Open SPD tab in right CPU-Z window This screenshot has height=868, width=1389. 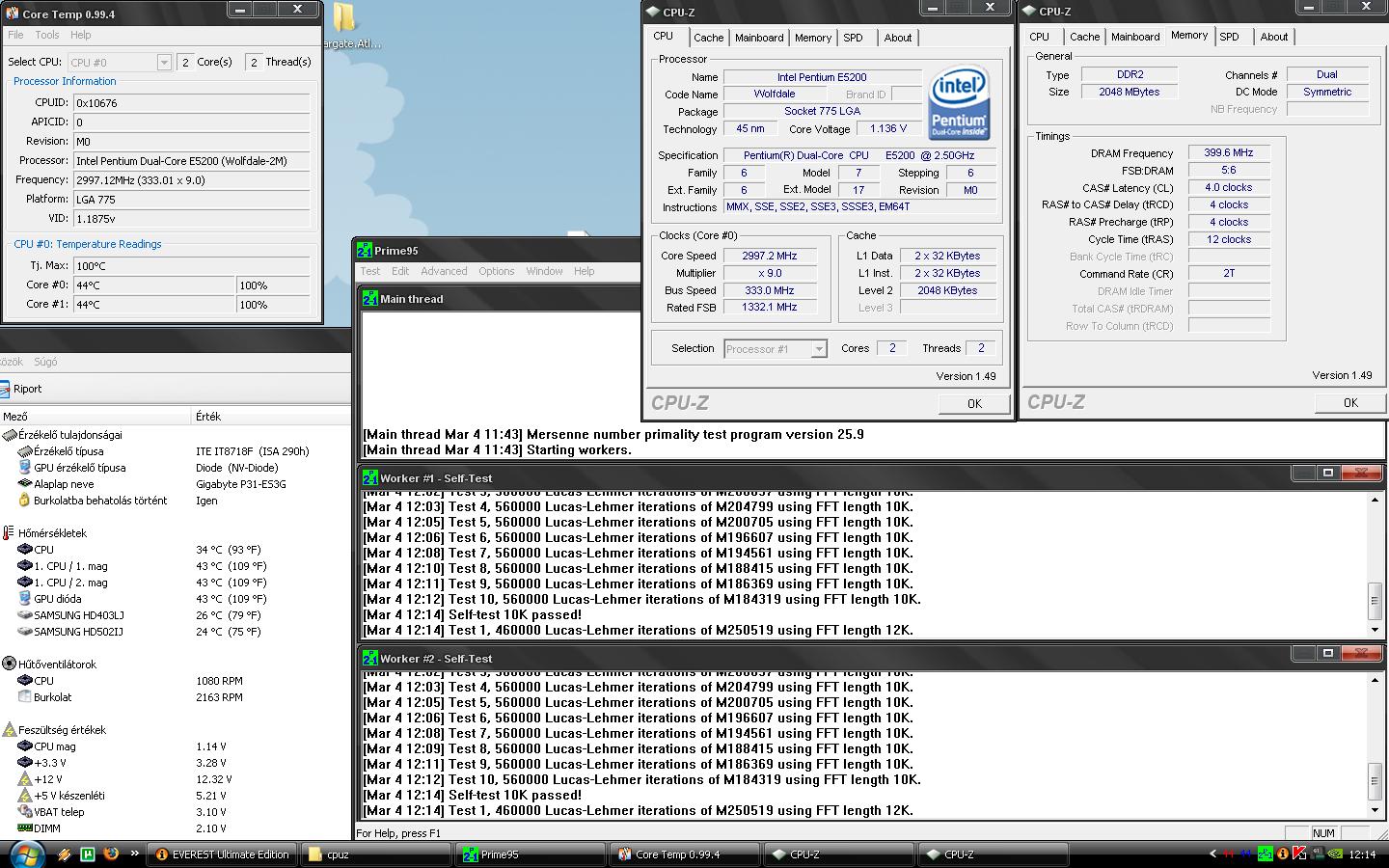tap(1229, 37)
